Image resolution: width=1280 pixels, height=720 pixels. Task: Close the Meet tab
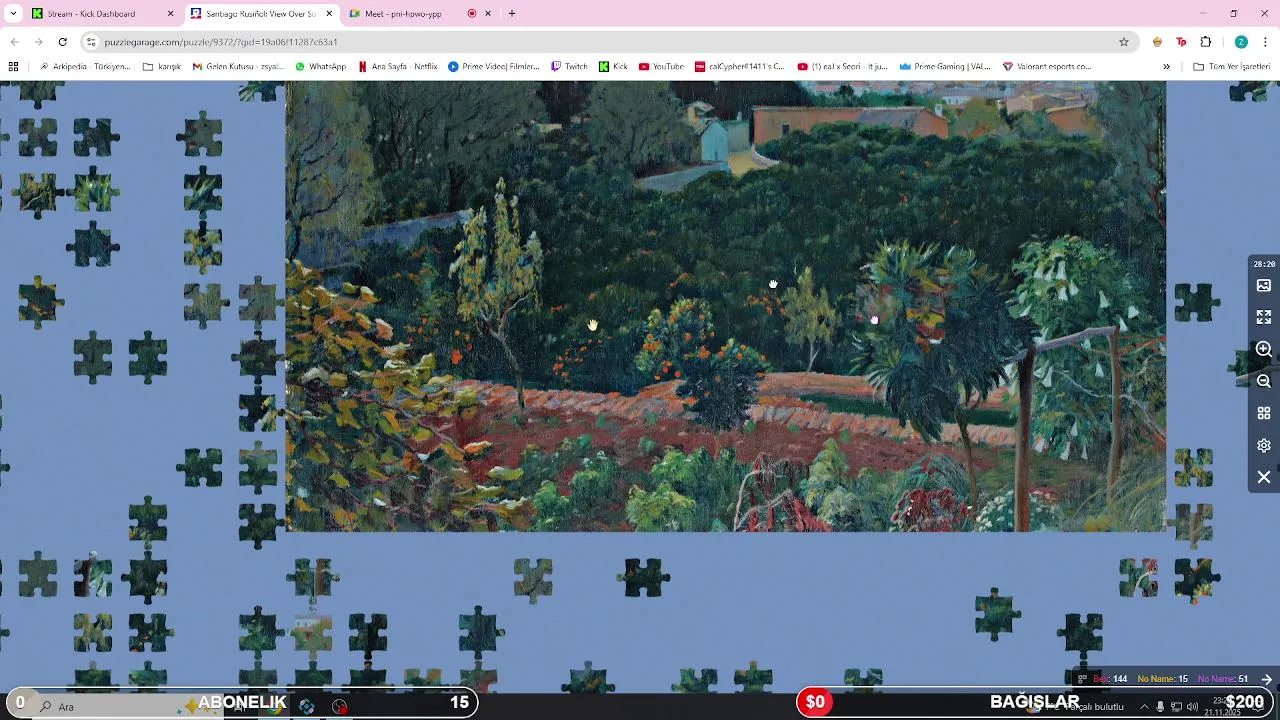[x=488, y=14]
